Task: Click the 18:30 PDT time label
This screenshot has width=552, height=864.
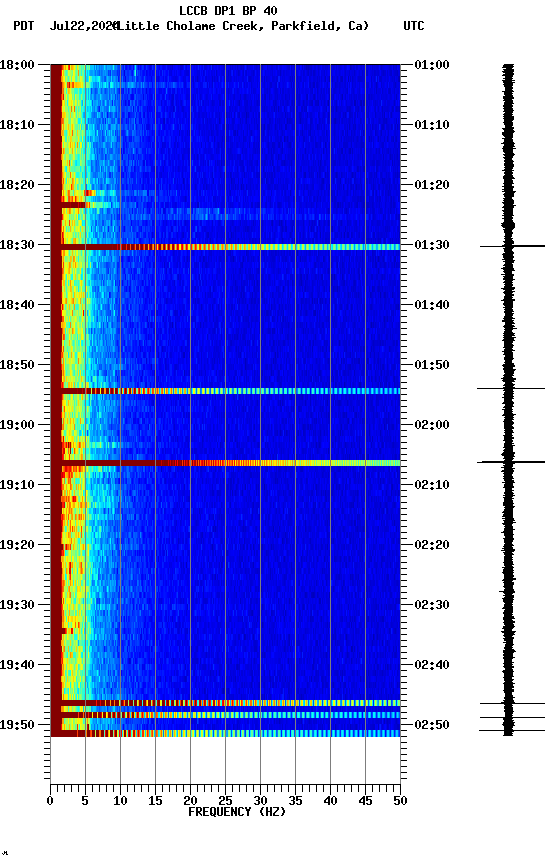Action: pyautogui.click(x=17, y=245)
